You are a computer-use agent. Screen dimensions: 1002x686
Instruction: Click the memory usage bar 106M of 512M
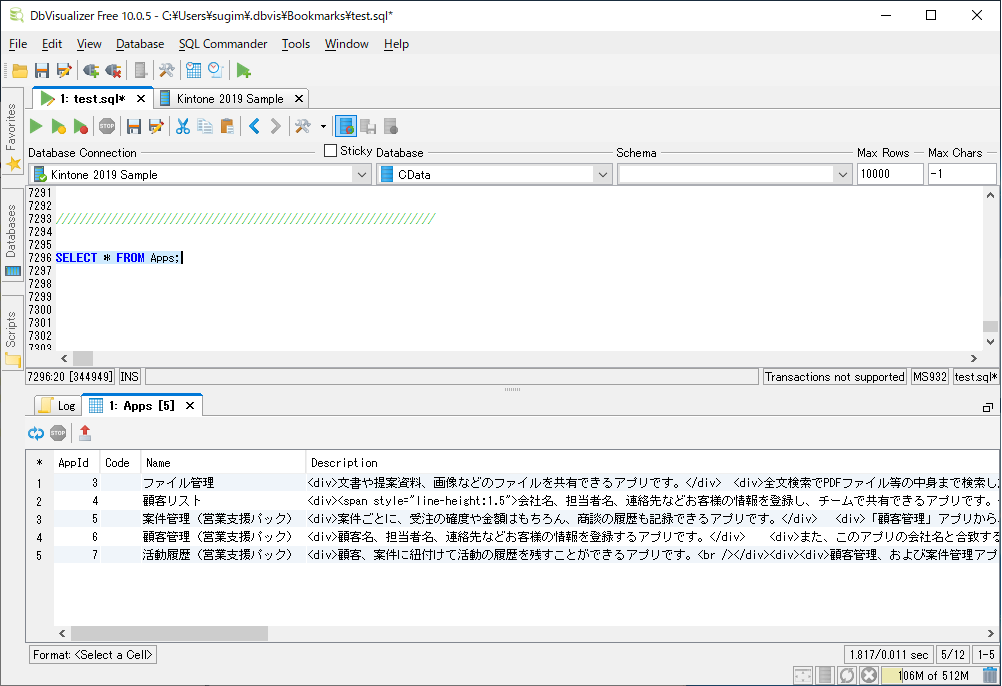(930, 676)
